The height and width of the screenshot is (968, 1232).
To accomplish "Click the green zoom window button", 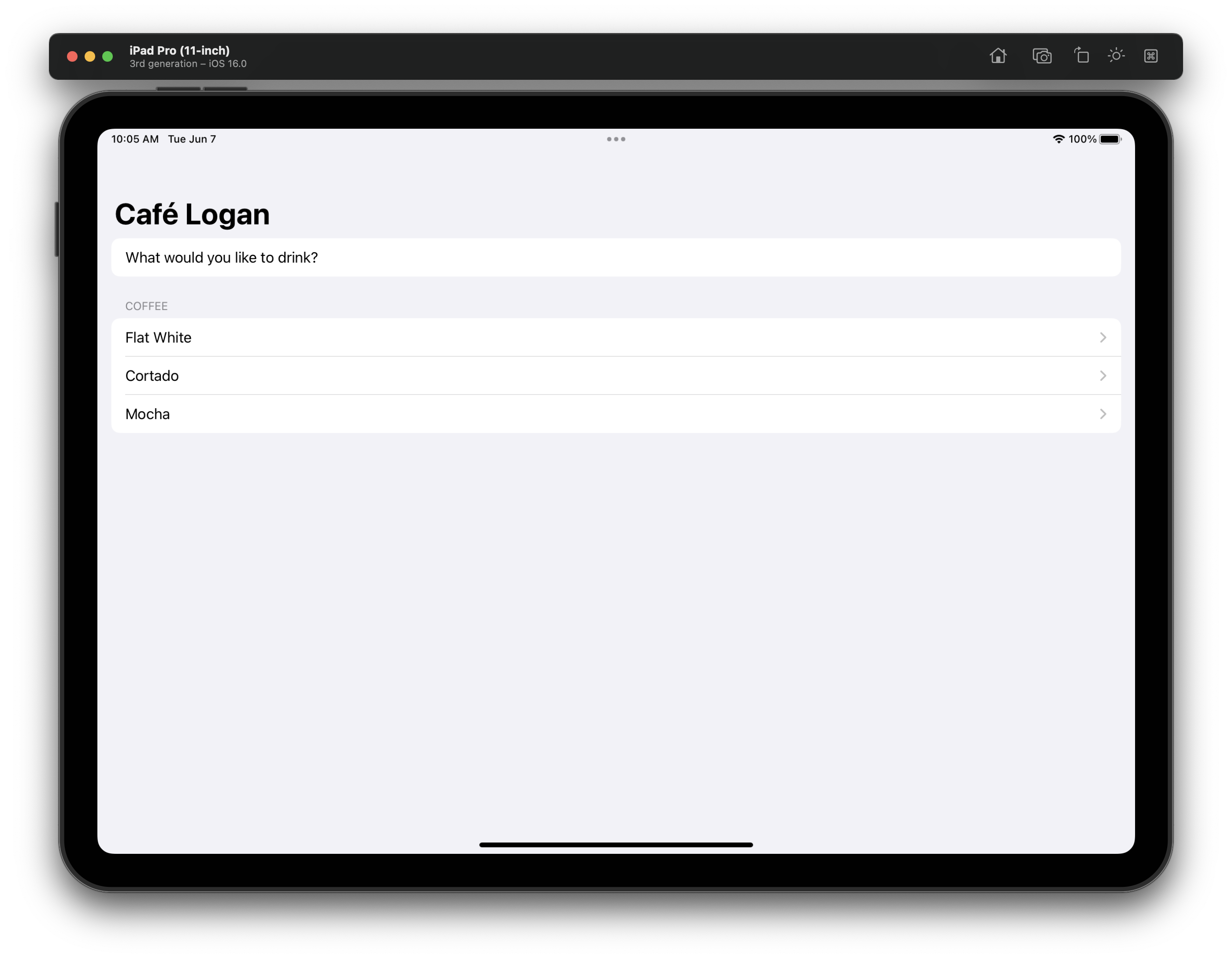I will [108, 57].
